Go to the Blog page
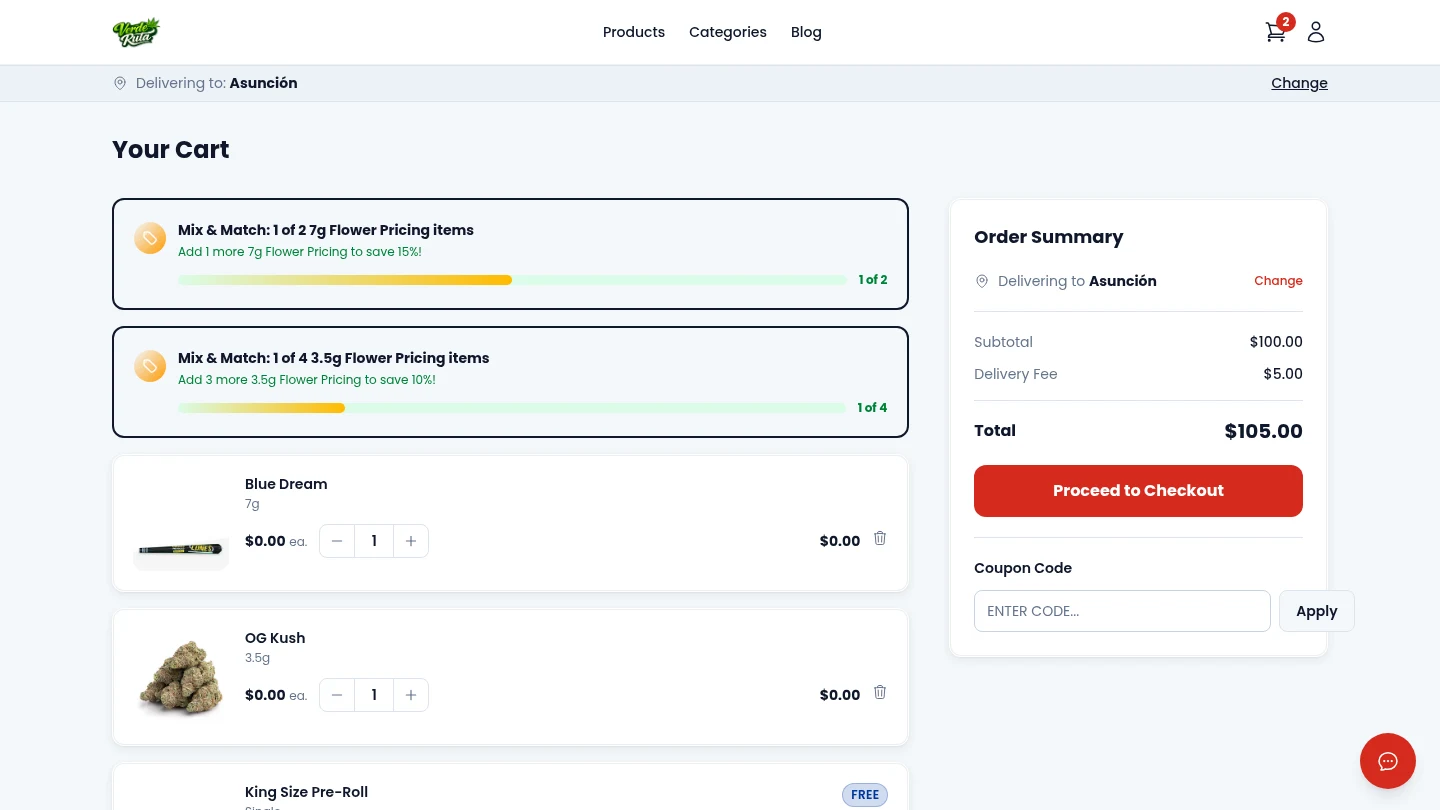Viewport: 1440px width, 810px height. pos(806,32)
